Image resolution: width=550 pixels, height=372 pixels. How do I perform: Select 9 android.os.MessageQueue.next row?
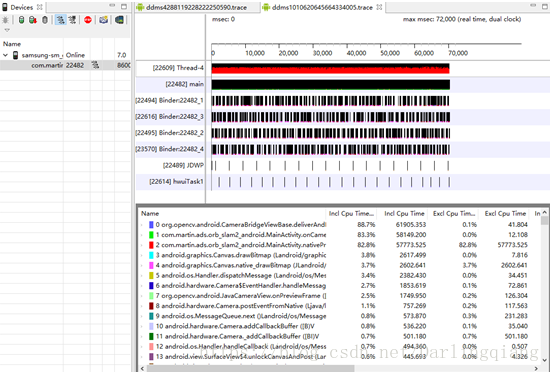pyautogui.click(x=338, y=316)
